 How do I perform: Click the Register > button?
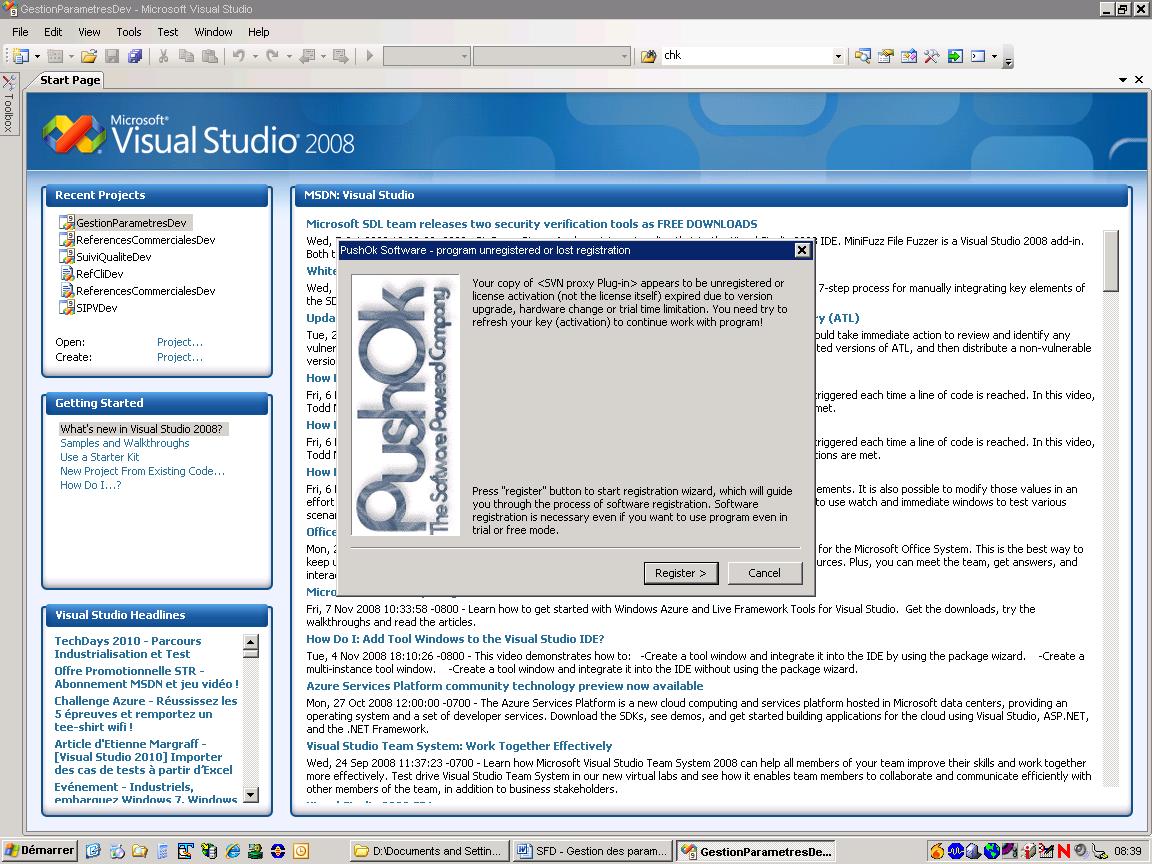point(680,573)
